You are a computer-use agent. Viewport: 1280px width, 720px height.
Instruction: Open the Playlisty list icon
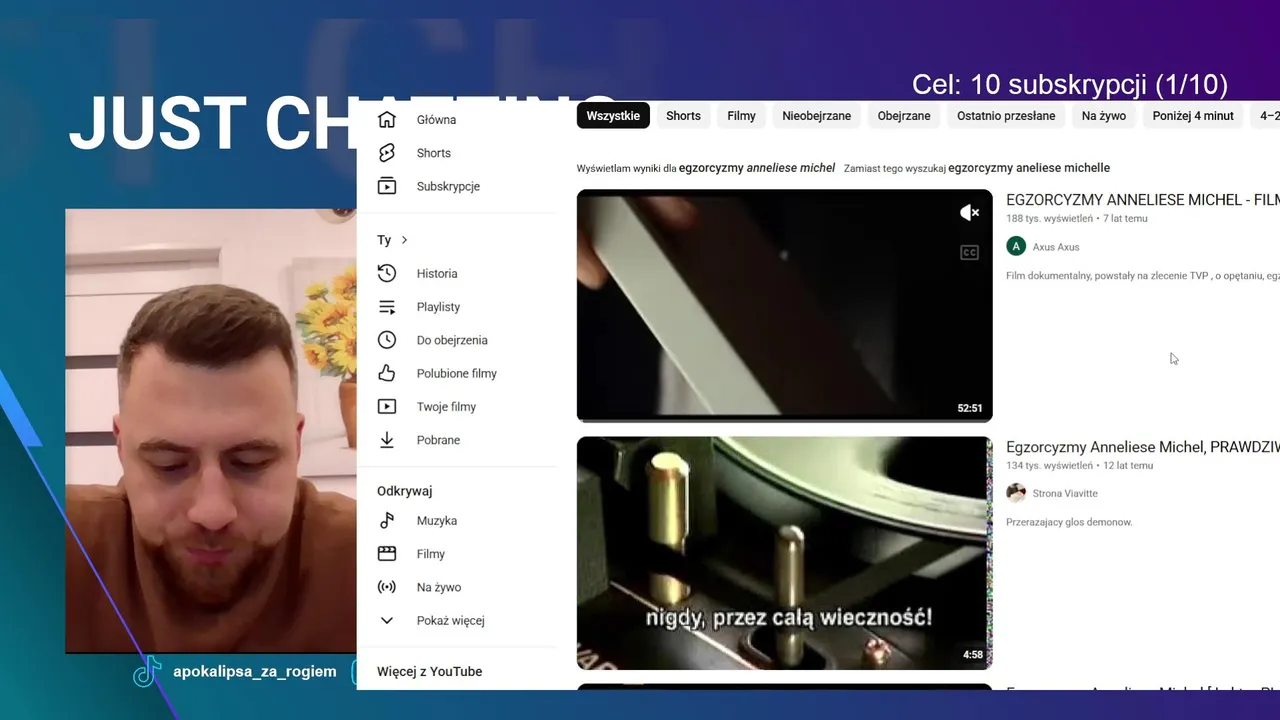coord(387,307)
